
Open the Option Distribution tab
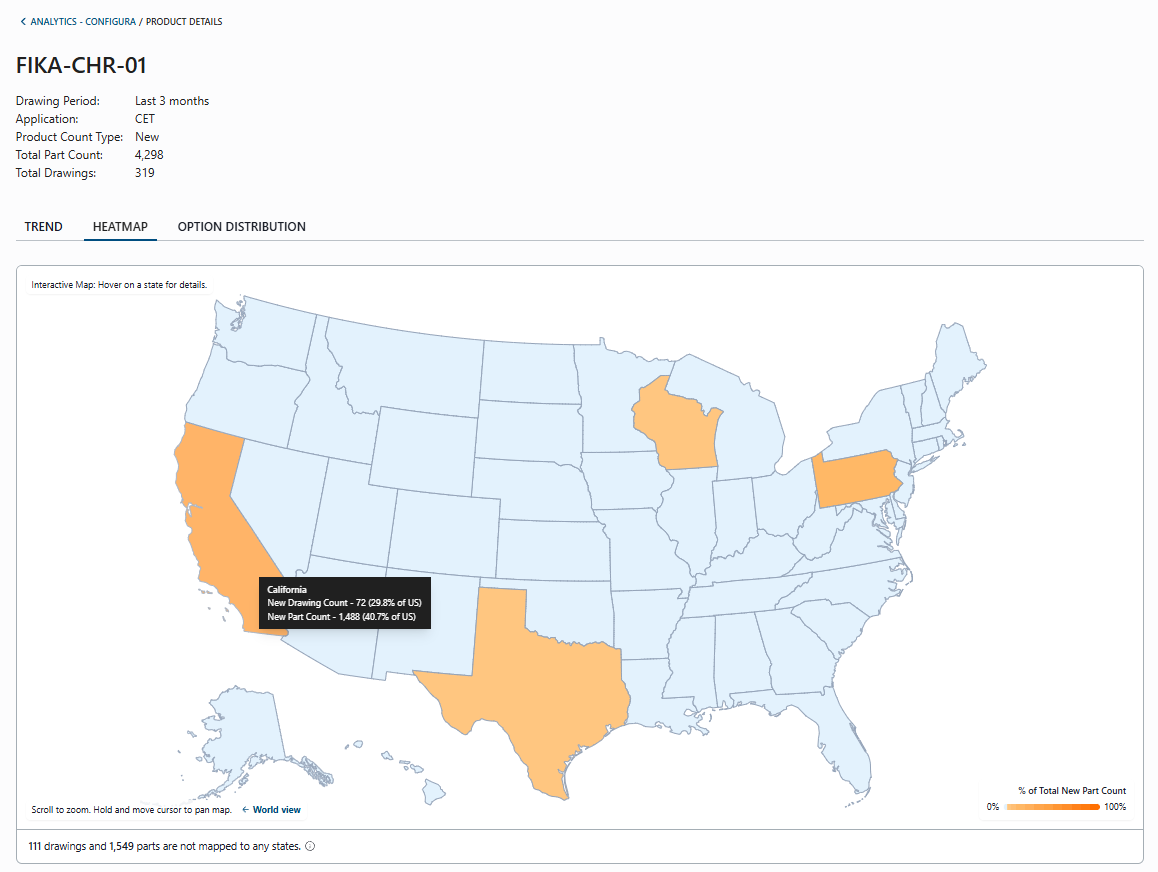point(241,227)
